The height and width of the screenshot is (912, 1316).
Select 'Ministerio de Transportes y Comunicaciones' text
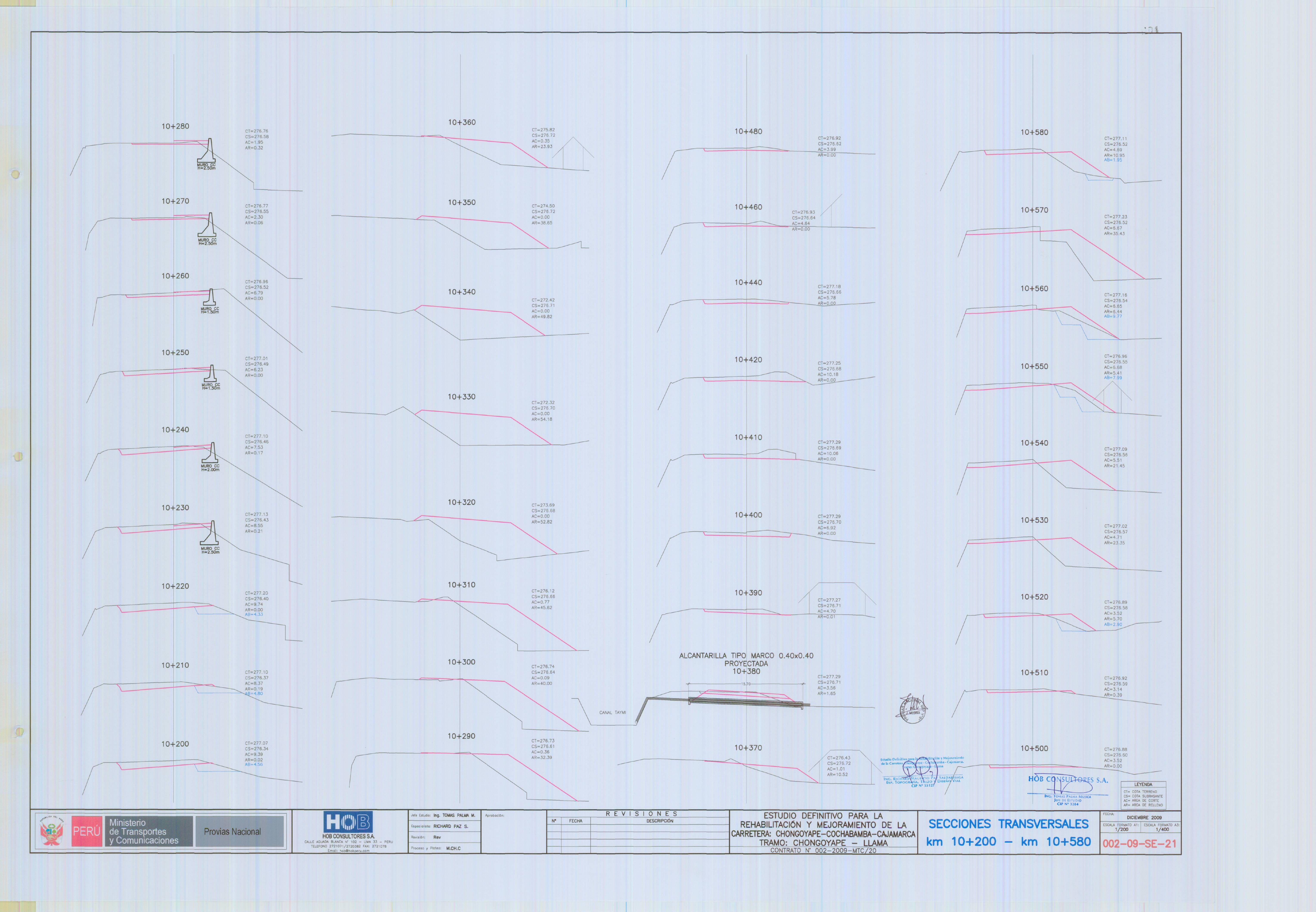tap(144, 831)
